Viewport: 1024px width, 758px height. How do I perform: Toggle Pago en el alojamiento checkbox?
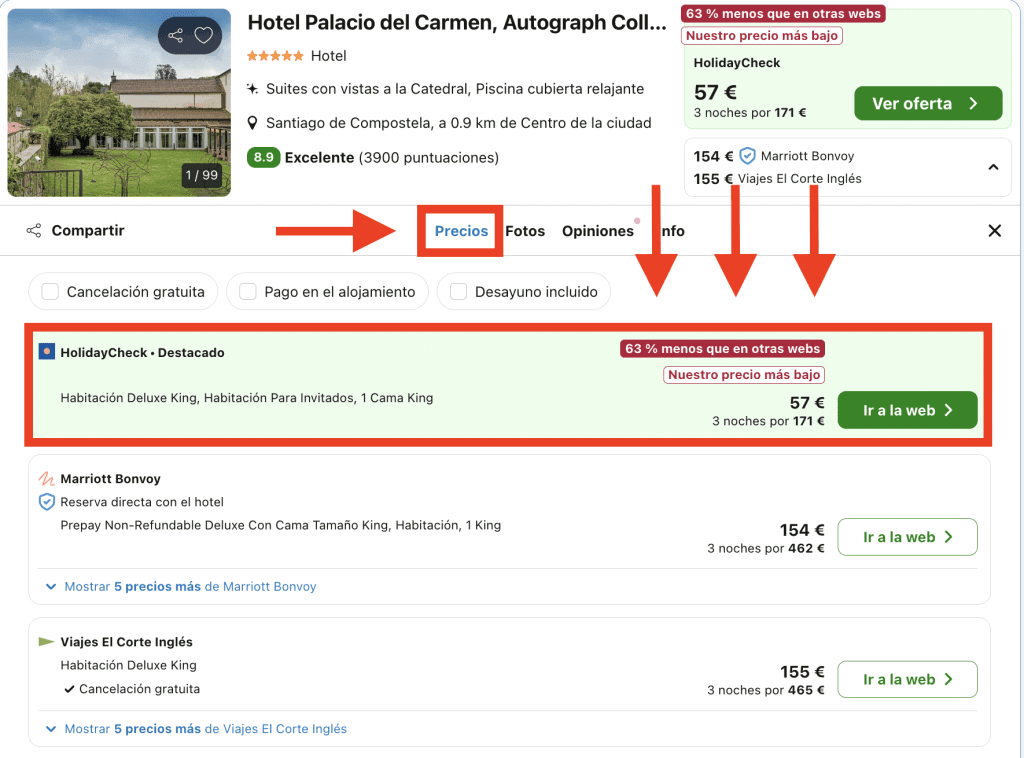coord(248,292)
